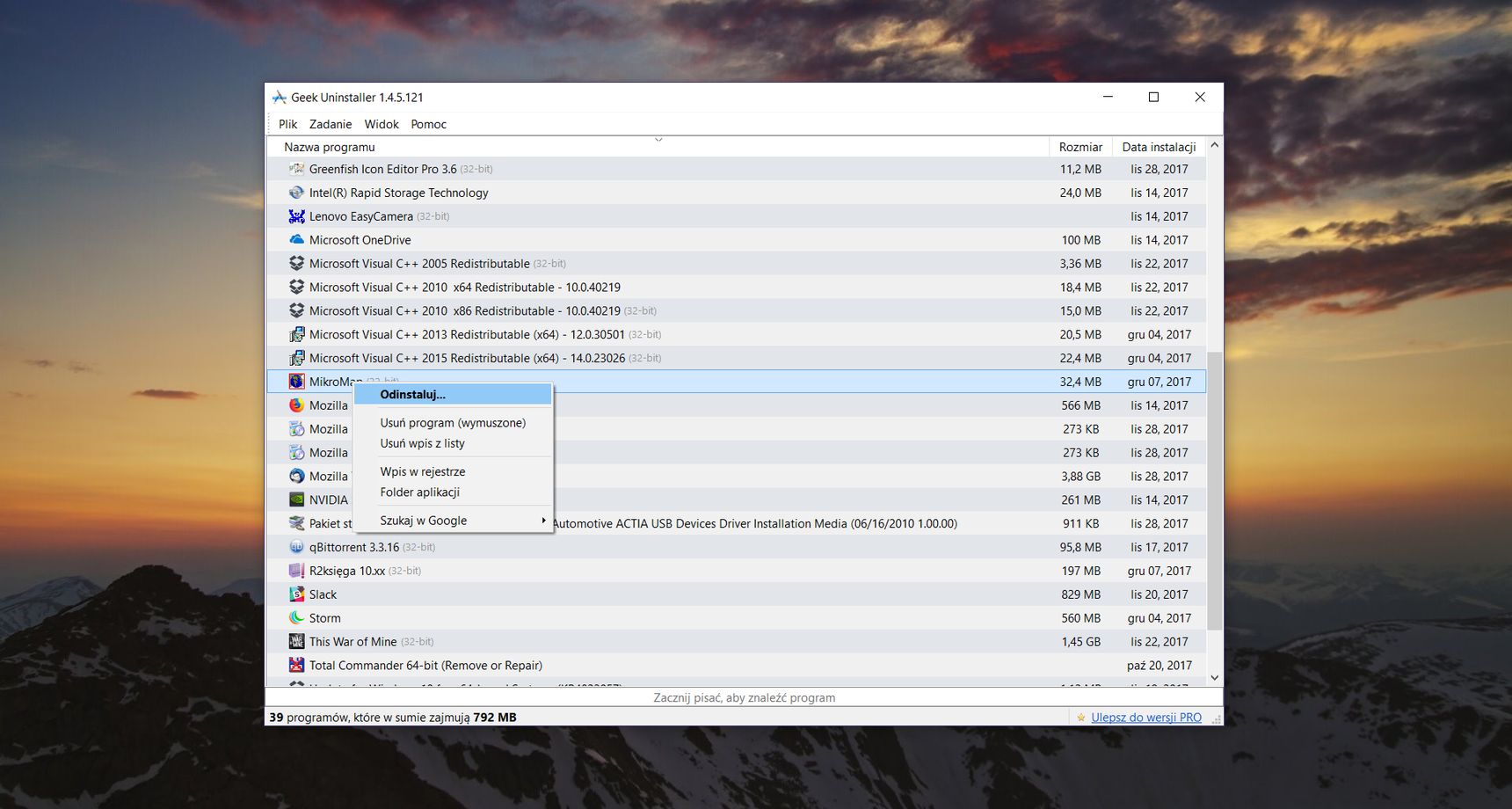The width and height of the screenshot is (1512, 809).
Task: Click the Intel Rapid Storage Technology icon
Action: pos(296,193)
